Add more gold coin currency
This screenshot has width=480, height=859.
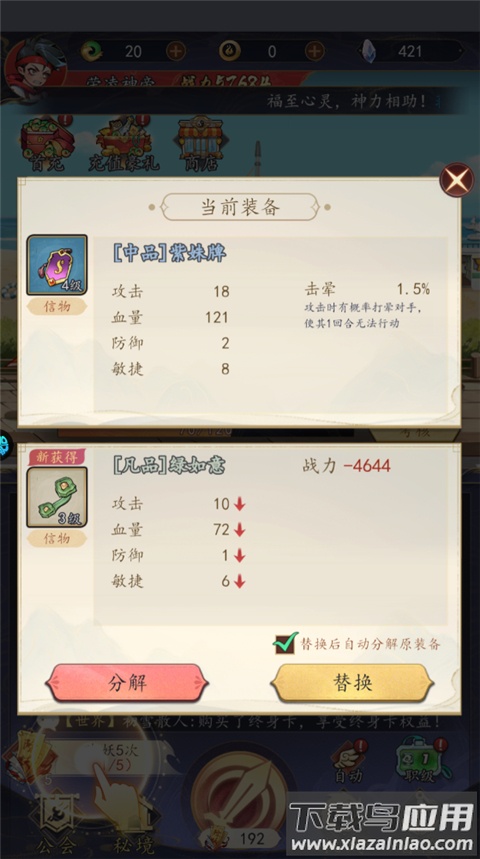(315, 51)
